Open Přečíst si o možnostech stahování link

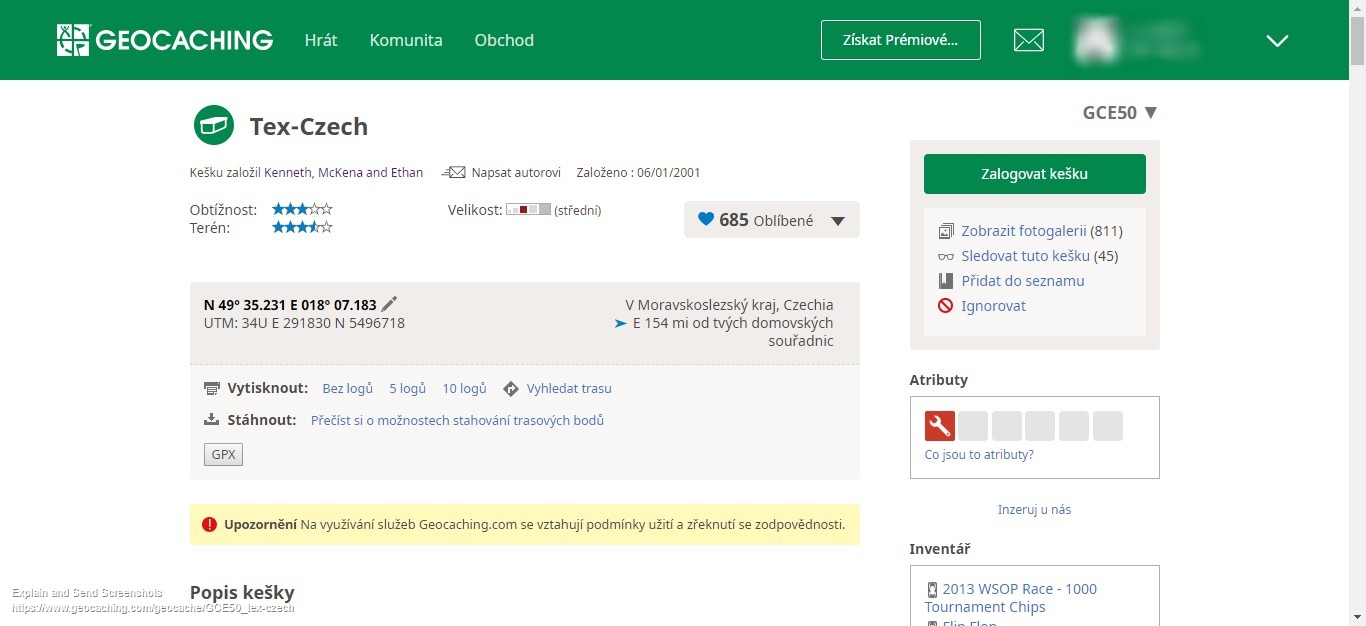click(457, 420)
